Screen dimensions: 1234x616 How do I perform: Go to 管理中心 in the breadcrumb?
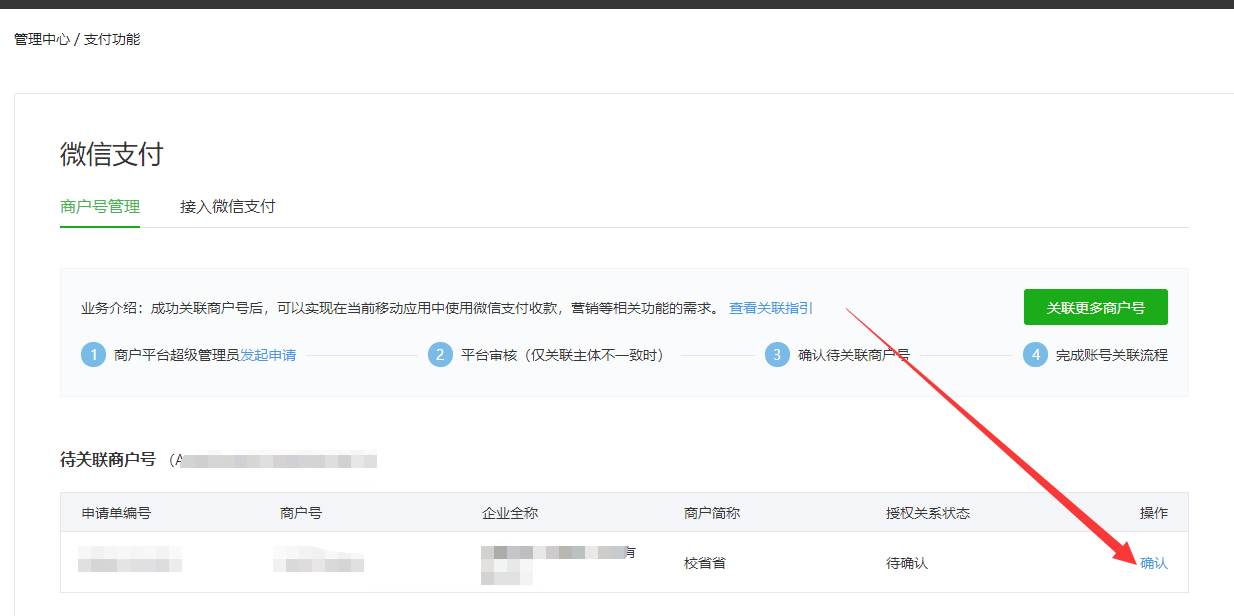coord(42,39)
